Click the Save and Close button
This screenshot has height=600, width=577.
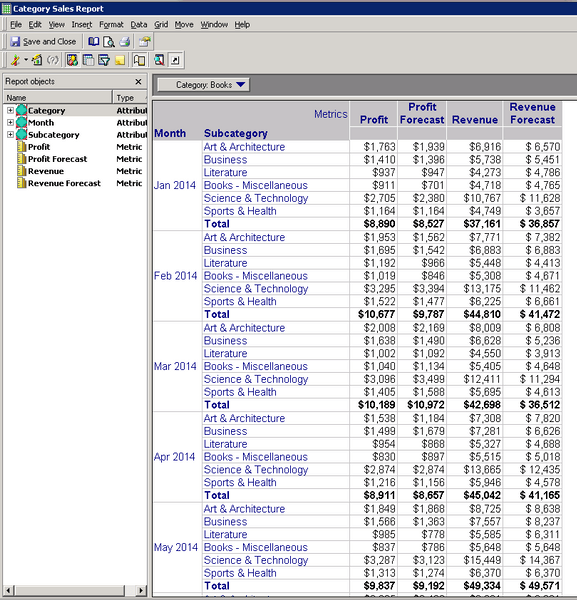43,41
